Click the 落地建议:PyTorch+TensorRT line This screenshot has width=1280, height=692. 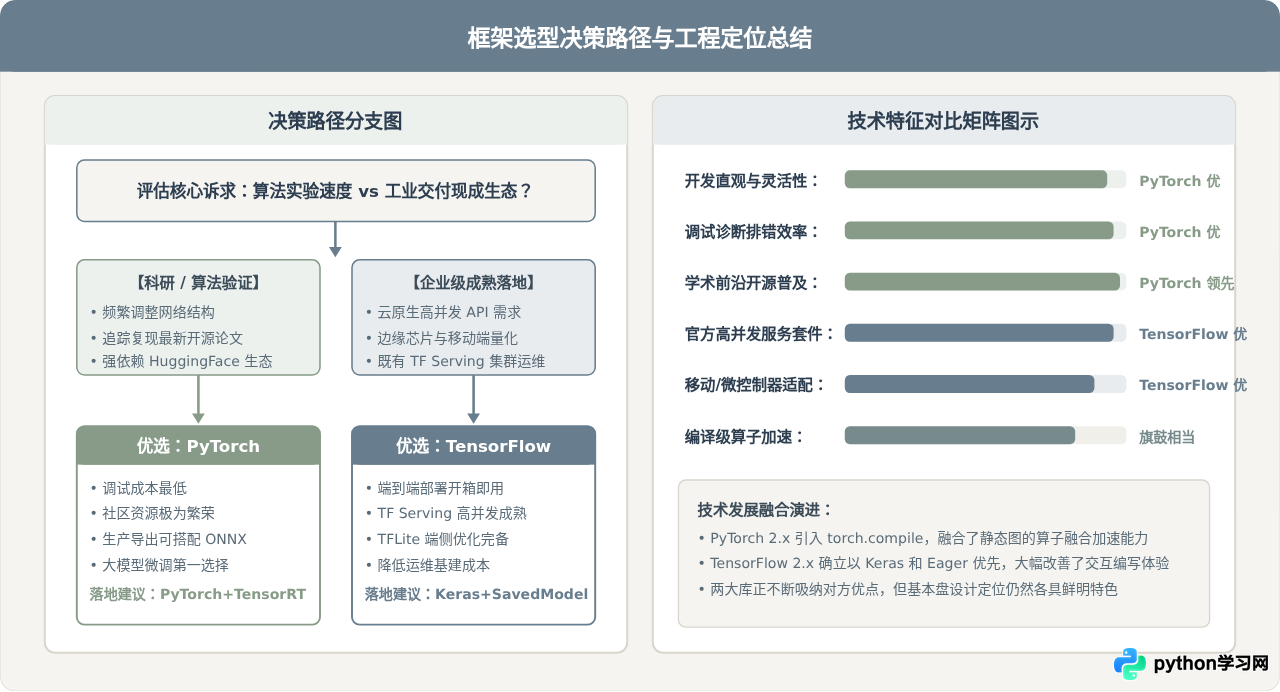click(x=198, y=594)
